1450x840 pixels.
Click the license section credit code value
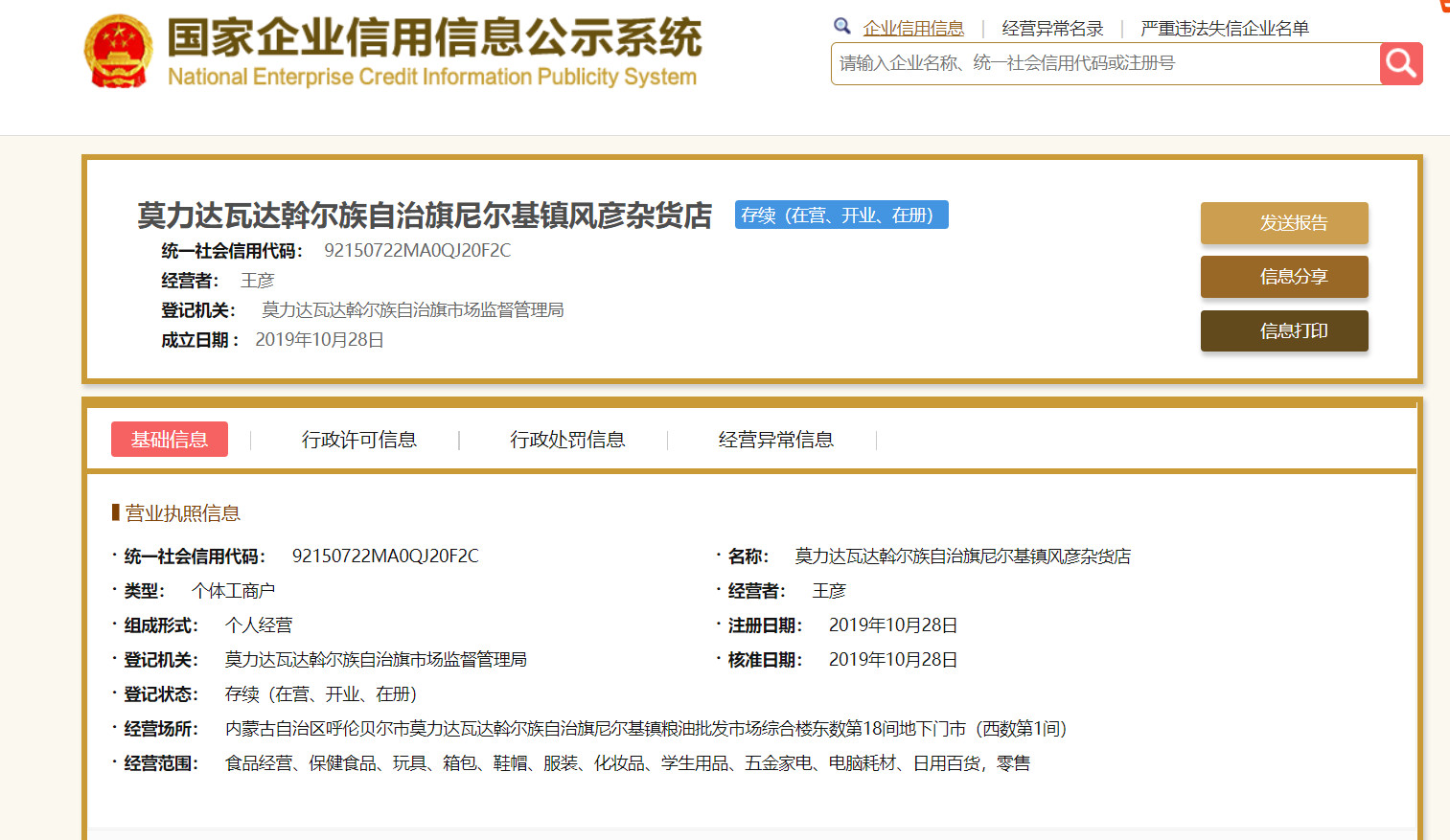pos(385,556)
